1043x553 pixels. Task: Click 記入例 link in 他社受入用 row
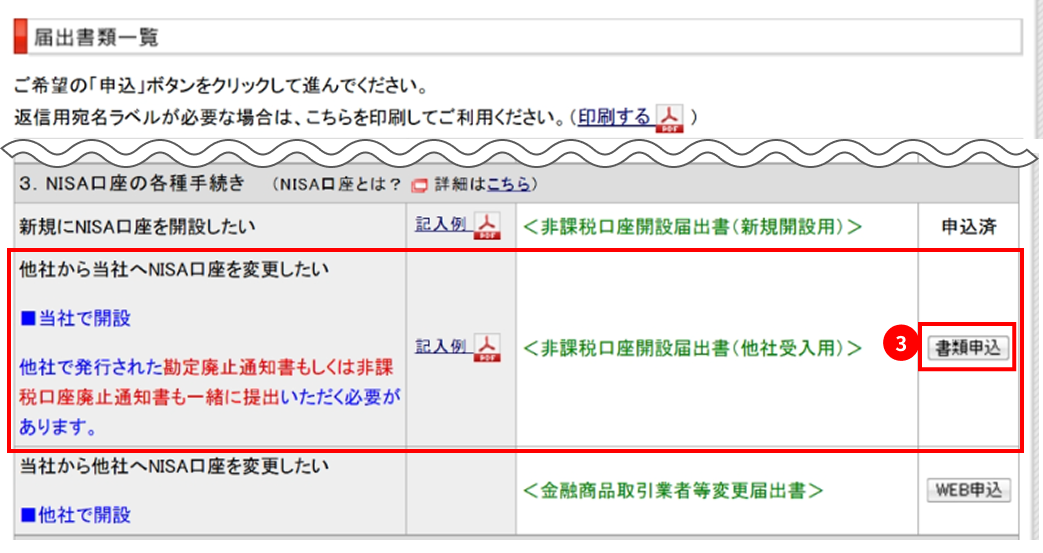pos(440,345)
